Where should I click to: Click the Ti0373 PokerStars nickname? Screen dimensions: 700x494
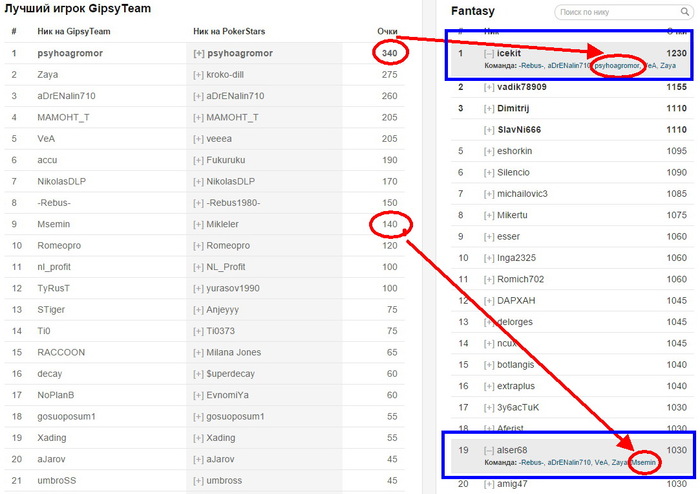(x=220, y=331)
